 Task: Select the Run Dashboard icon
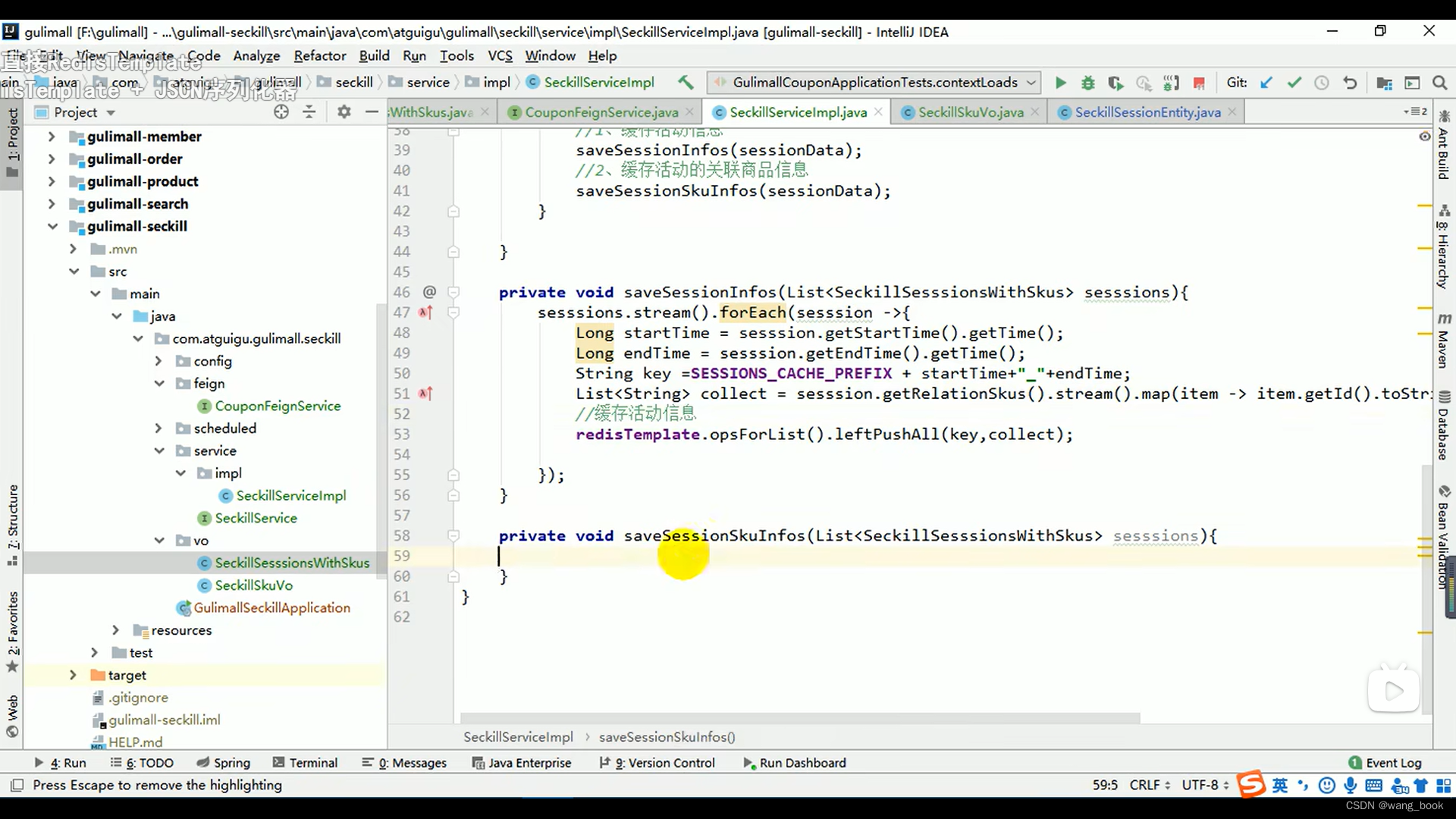point(749,763)
